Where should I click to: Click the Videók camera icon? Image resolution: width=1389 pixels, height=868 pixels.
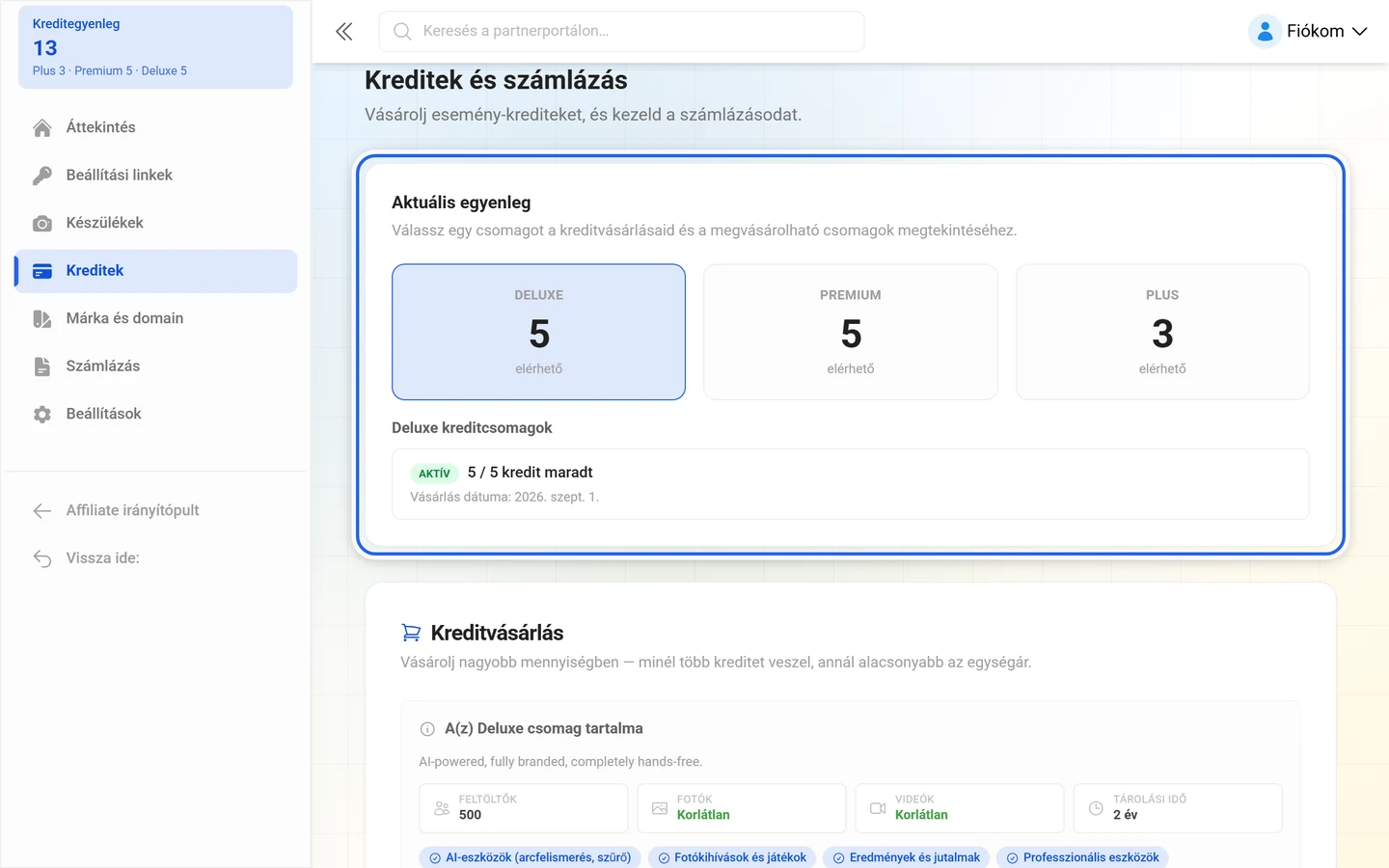coord(878,808)
